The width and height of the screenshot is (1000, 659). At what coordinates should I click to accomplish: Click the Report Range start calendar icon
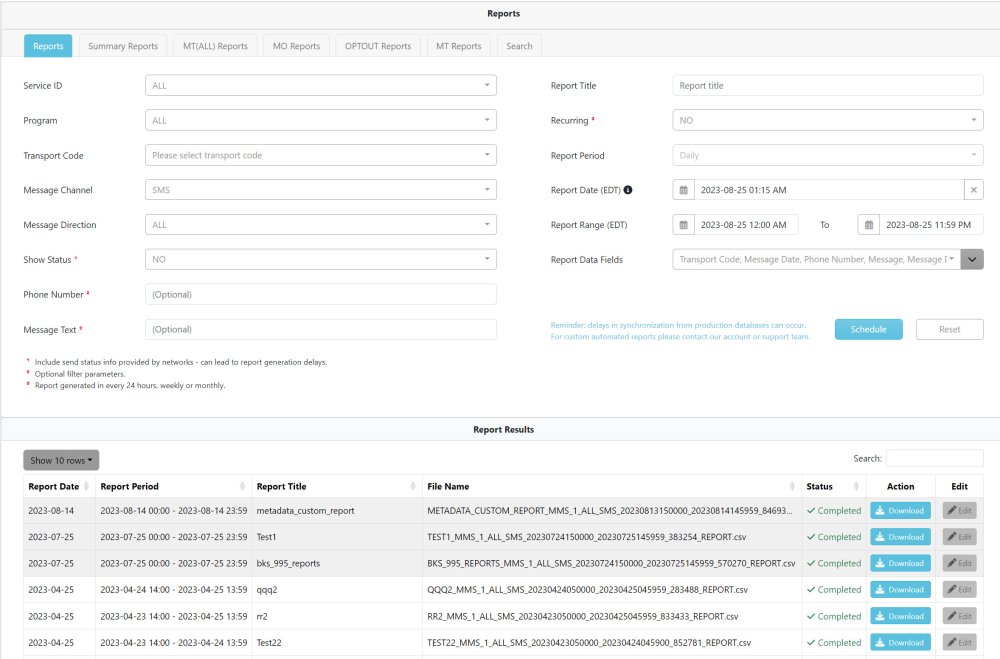(684, 225)
